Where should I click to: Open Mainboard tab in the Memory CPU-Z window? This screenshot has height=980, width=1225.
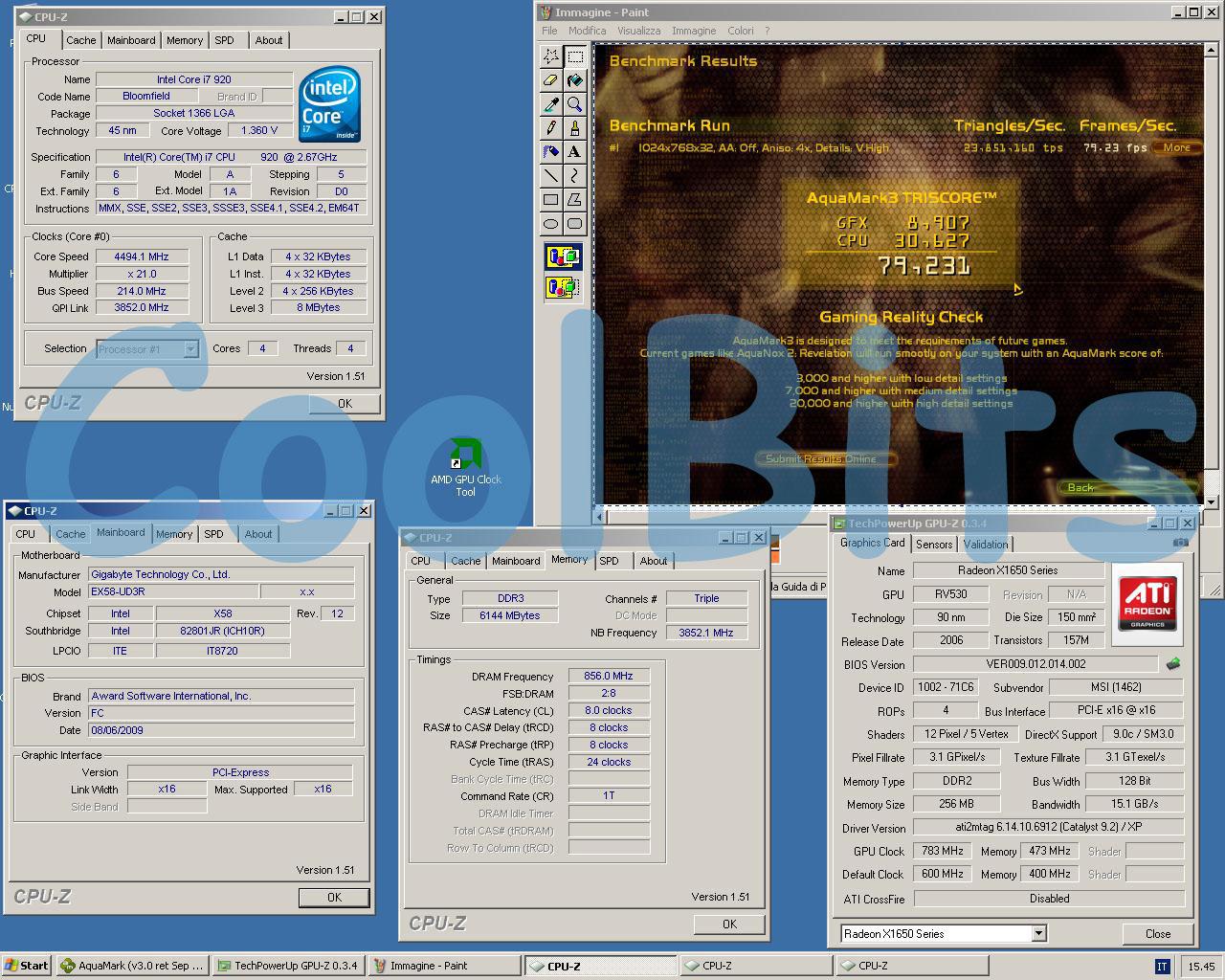pos(516,561)
